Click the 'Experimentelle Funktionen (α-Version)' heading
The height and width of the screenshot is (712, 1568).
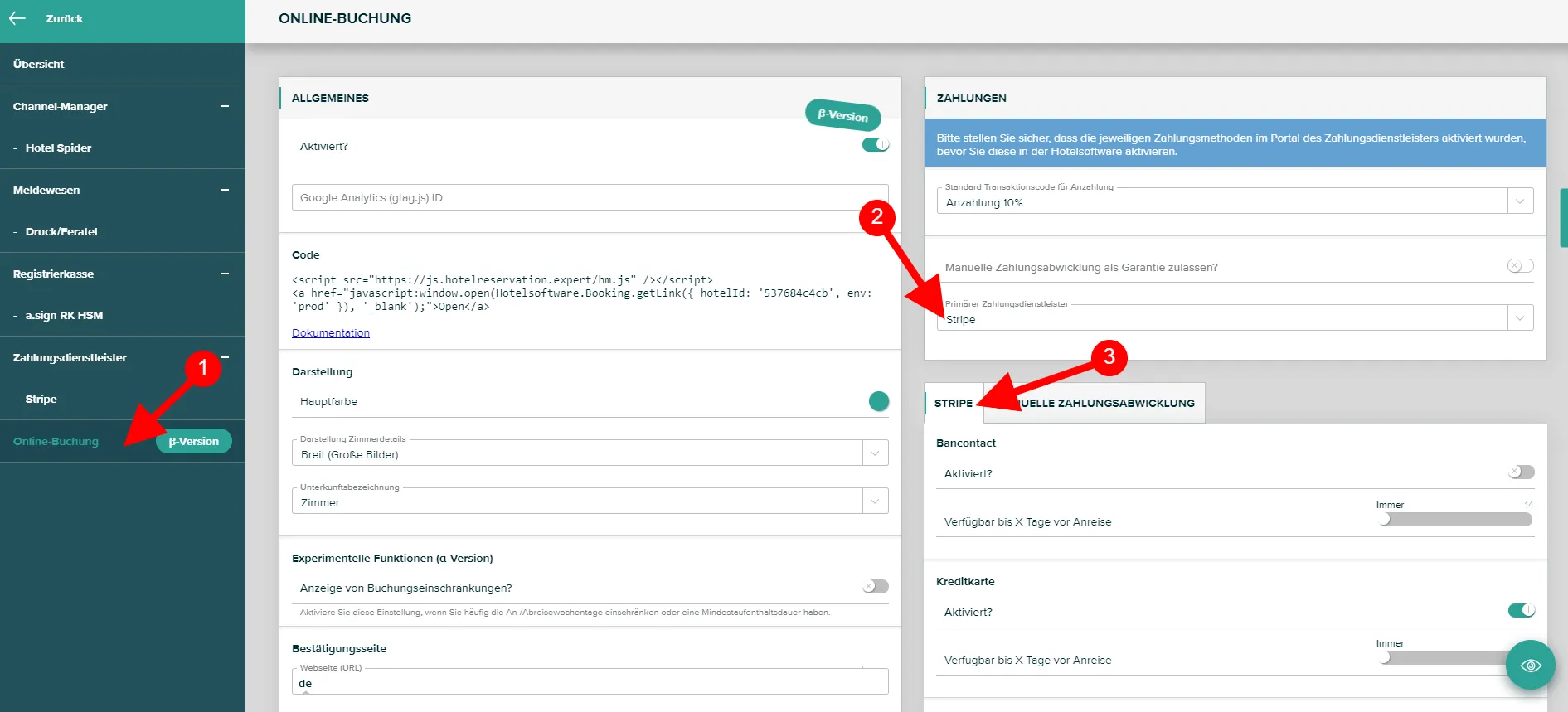point(392,558)
